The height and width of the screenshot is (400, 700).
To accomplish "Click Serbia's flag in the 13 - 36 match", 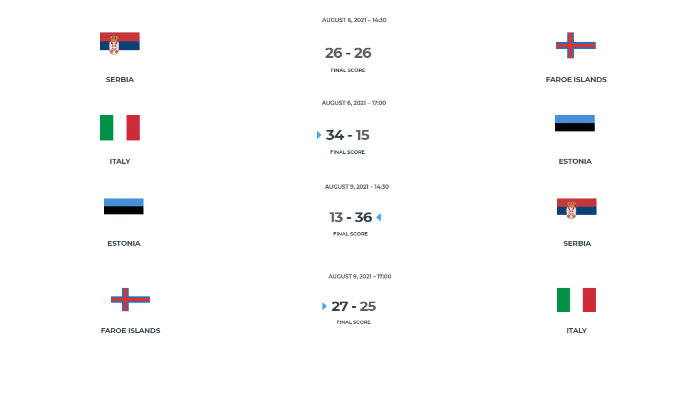I will tap(576, 207).
